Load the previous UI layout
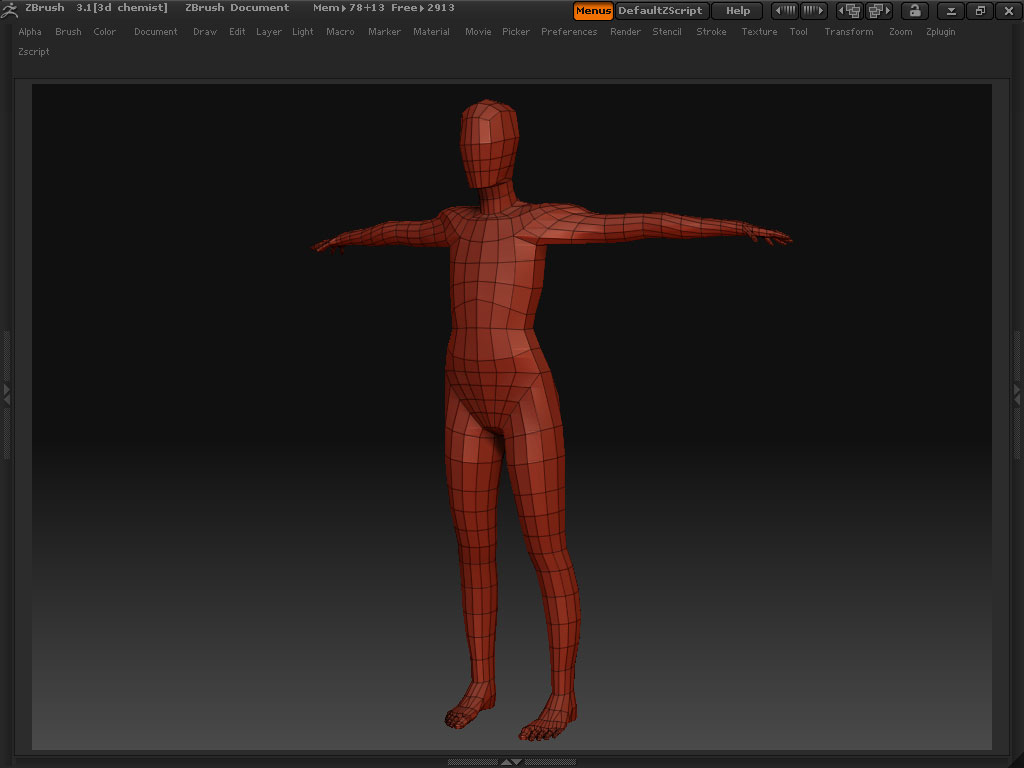The height and width of the screenshot is (768, 1024). pos(850,10)
